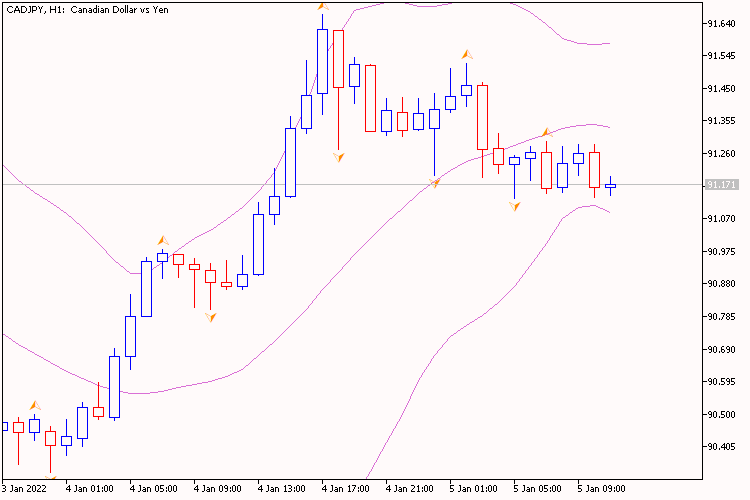Screen dimensions: 750x500
Task: Select the 4 Jan 17:00 time label
Action: (346, 489)
